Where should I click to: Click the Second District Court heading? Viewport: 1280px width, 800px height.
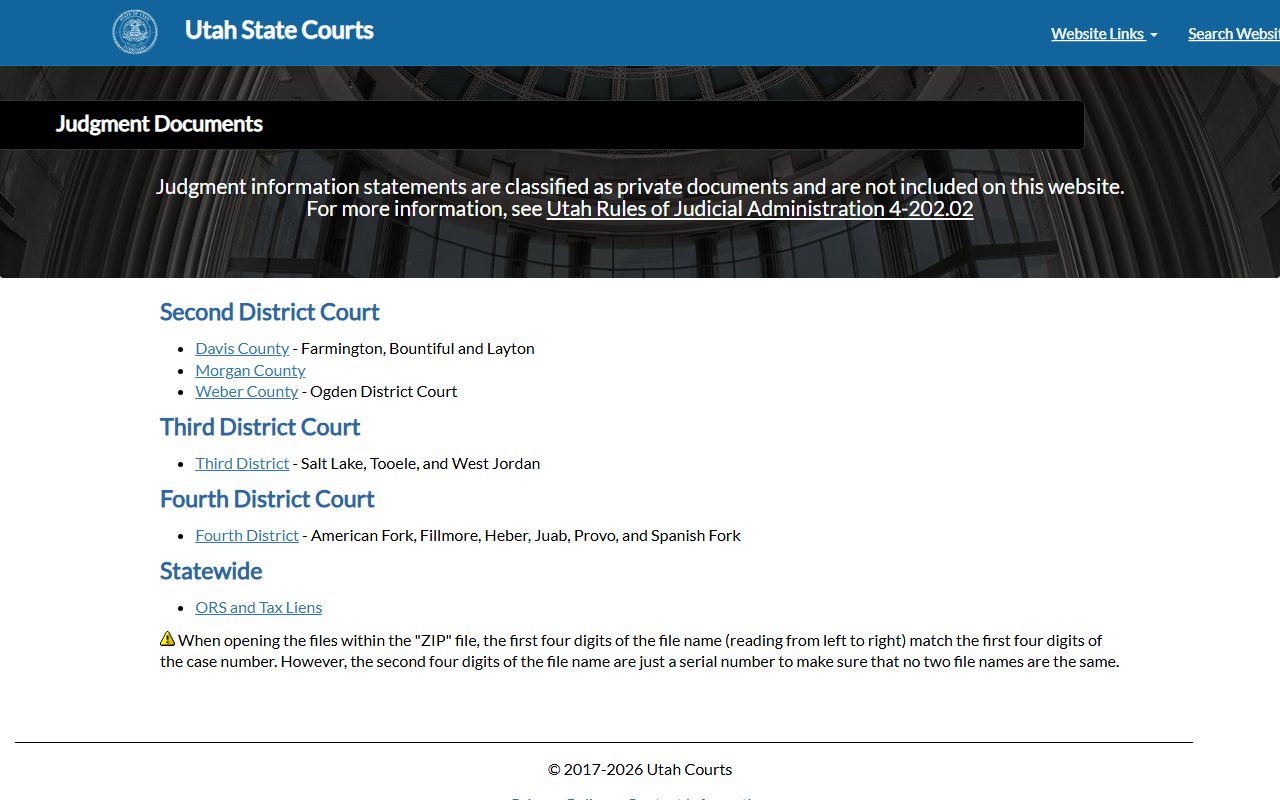[x=270, y=312]
